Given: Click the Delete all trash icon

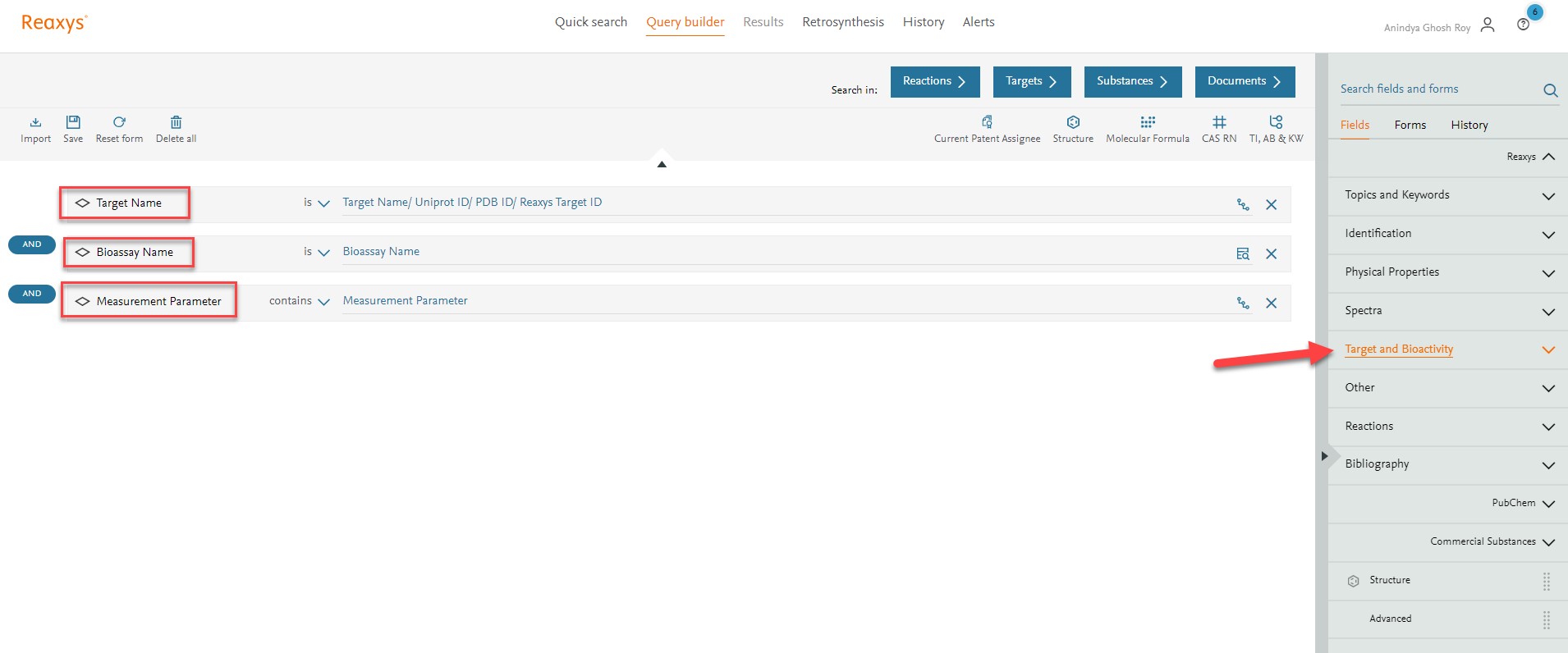Looking at the screenshot, I should pos(176,123).
